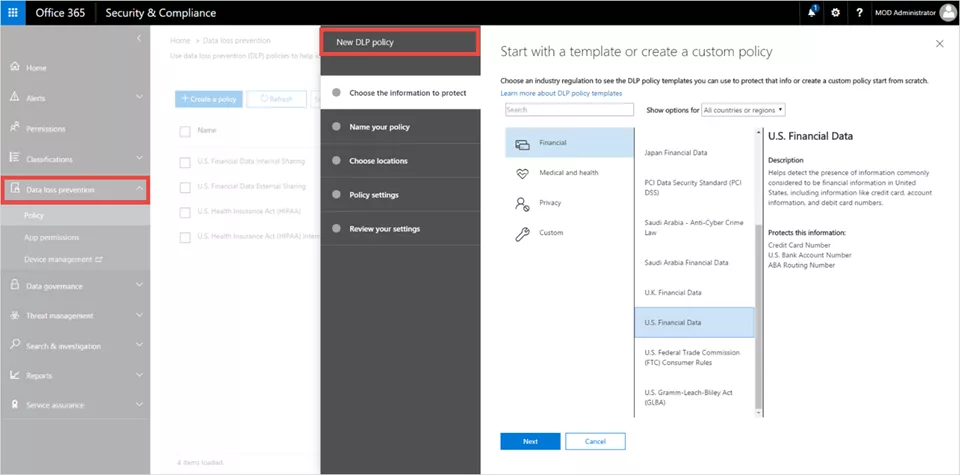960x475 pixels.
Task: Select Saudi Arabia - Anti-Cyber Crime Law
Action: [x=694, y=228]
